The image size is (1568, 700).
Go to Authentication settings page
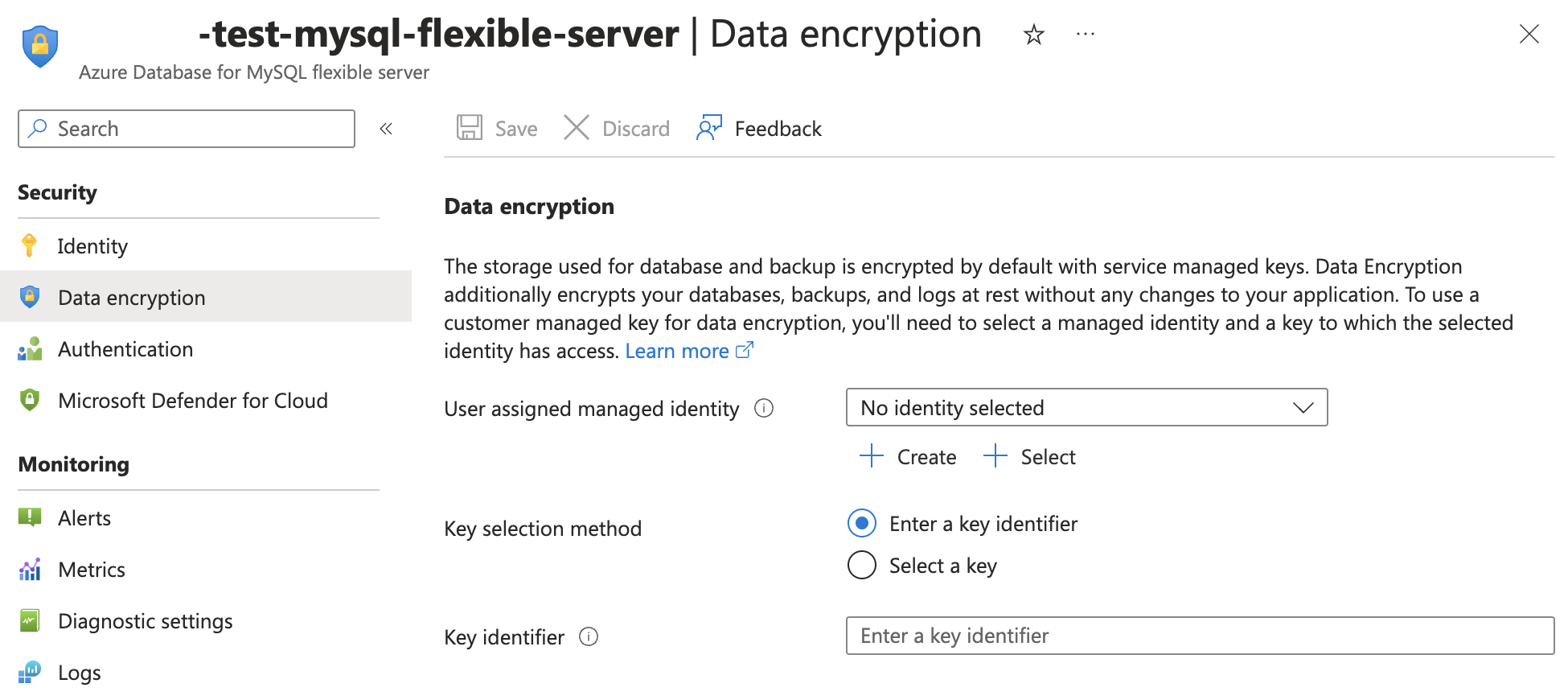125,349
